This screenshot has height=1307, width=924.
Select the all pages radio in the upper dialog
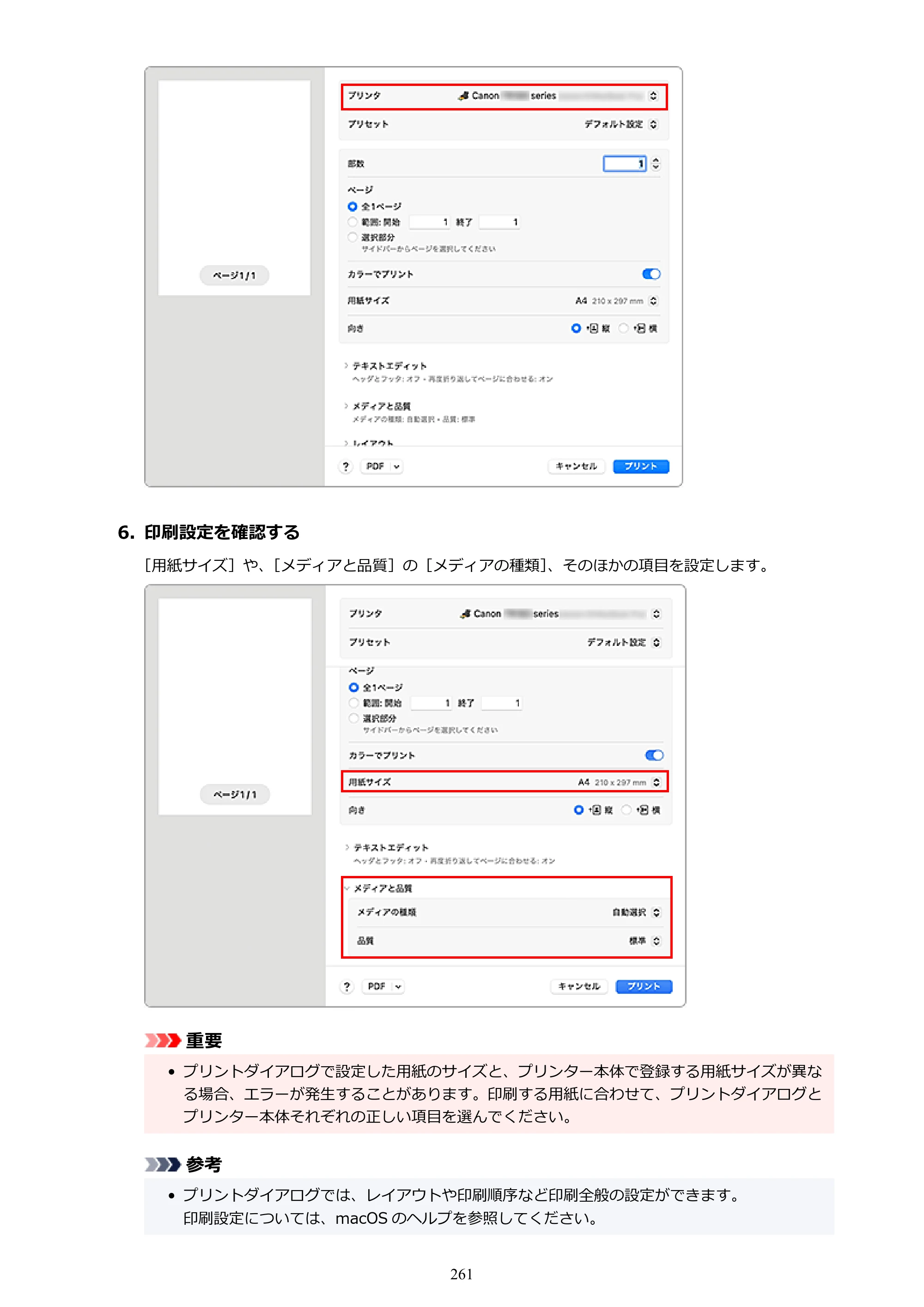[353, 207]
